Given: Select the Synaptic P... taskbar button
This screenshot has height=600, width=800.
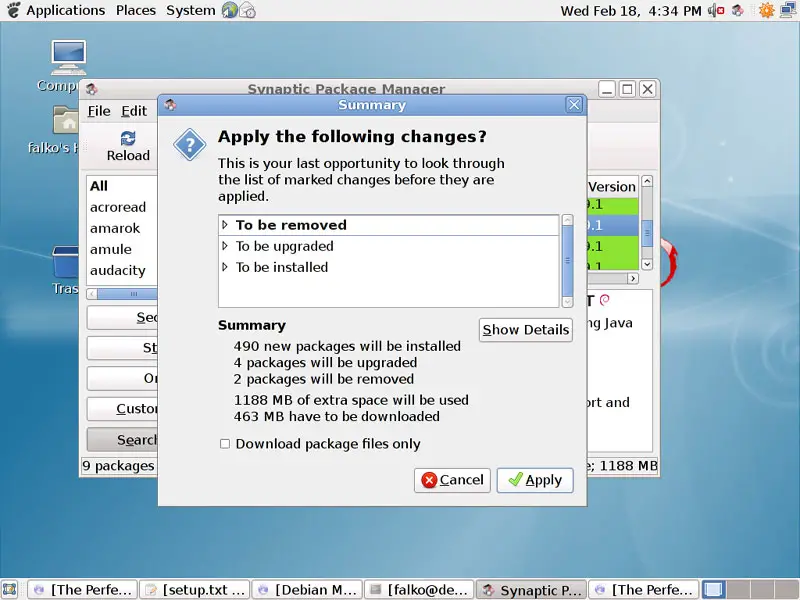Looking at the screenshot, I should point(532,589).
